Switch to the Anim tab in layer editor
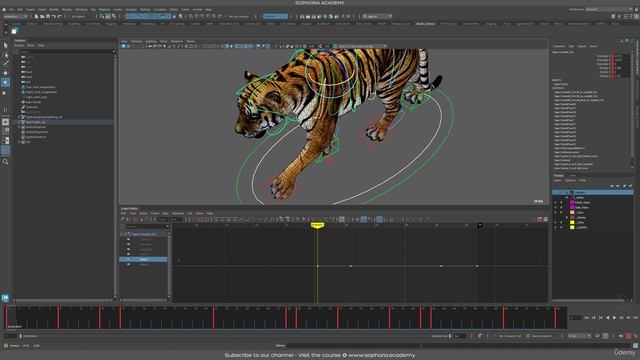 (572, 176)
